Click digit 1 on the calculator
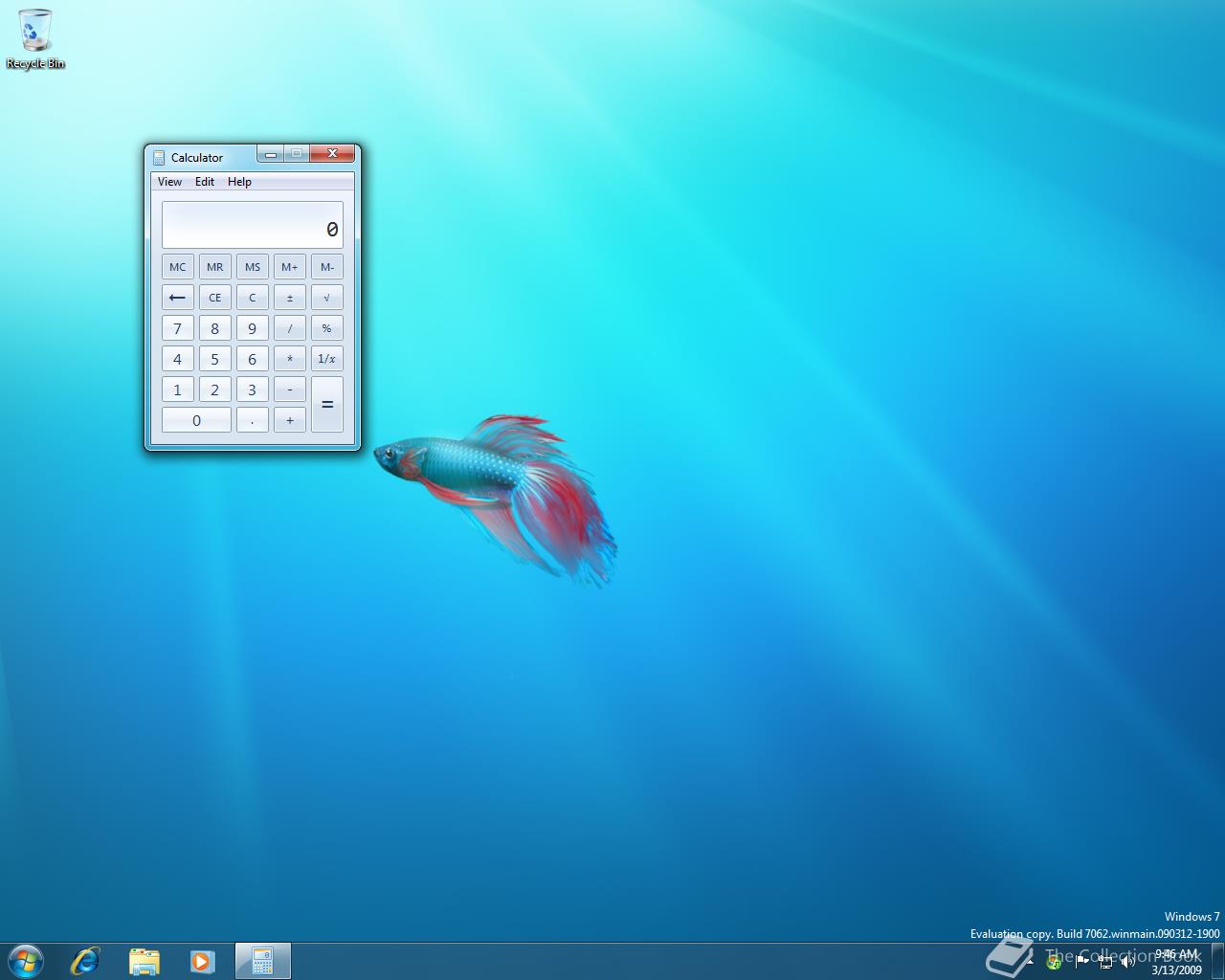Image resolution: width=1225 pixels, height=980 pixels. pos(177,390)
